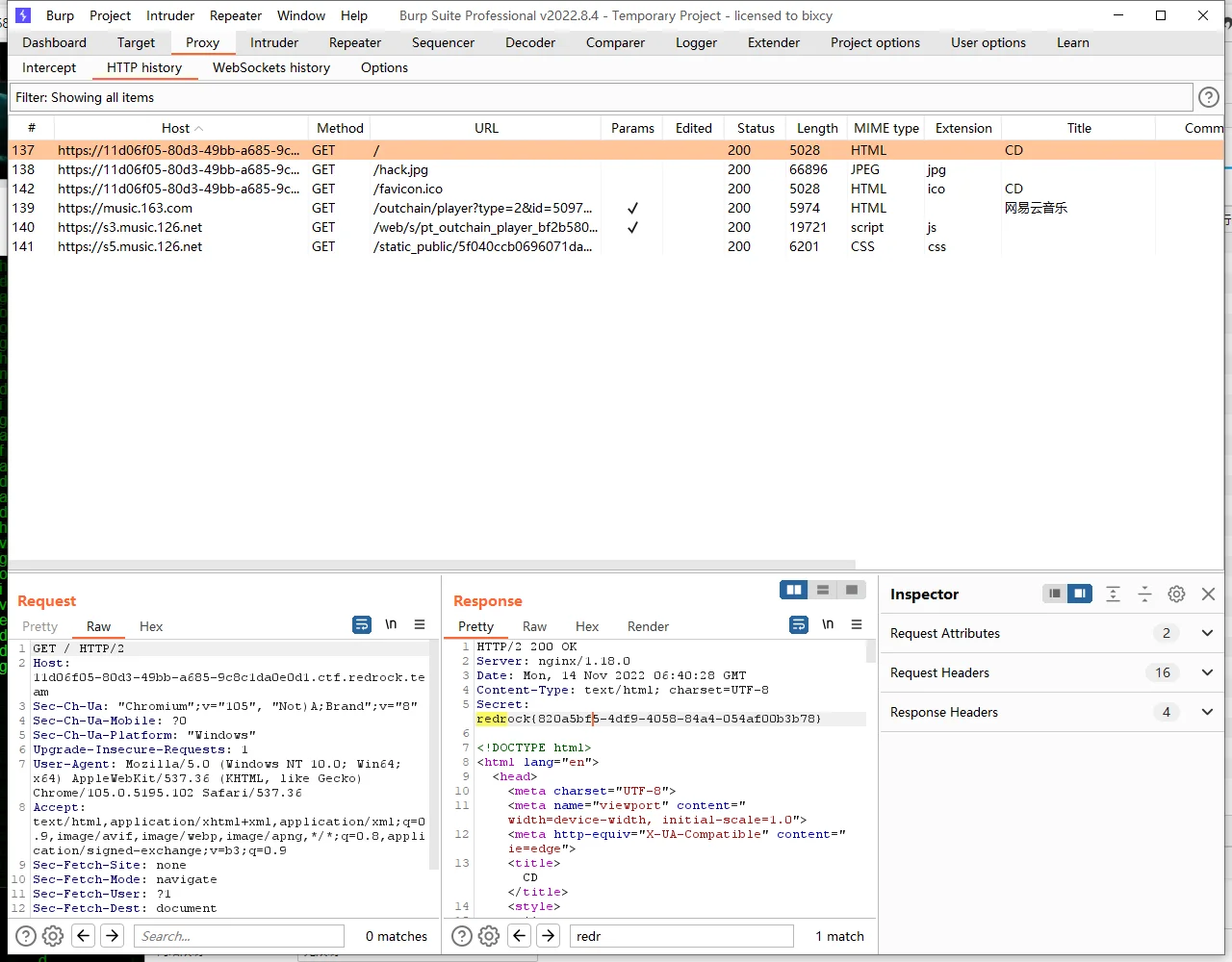Open the Response search settings gear
1232x962 pixels.
click(x=489, y=936)
